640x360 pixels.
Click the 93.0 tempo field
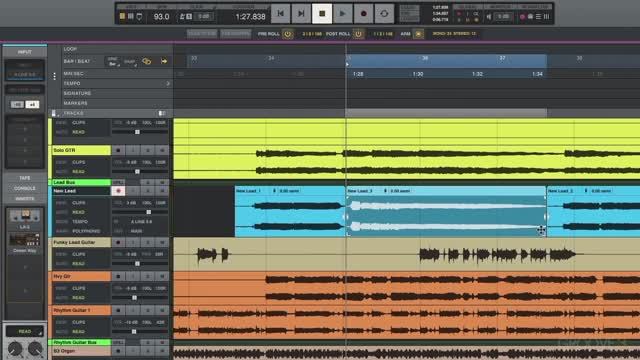[x=161, y=16]
